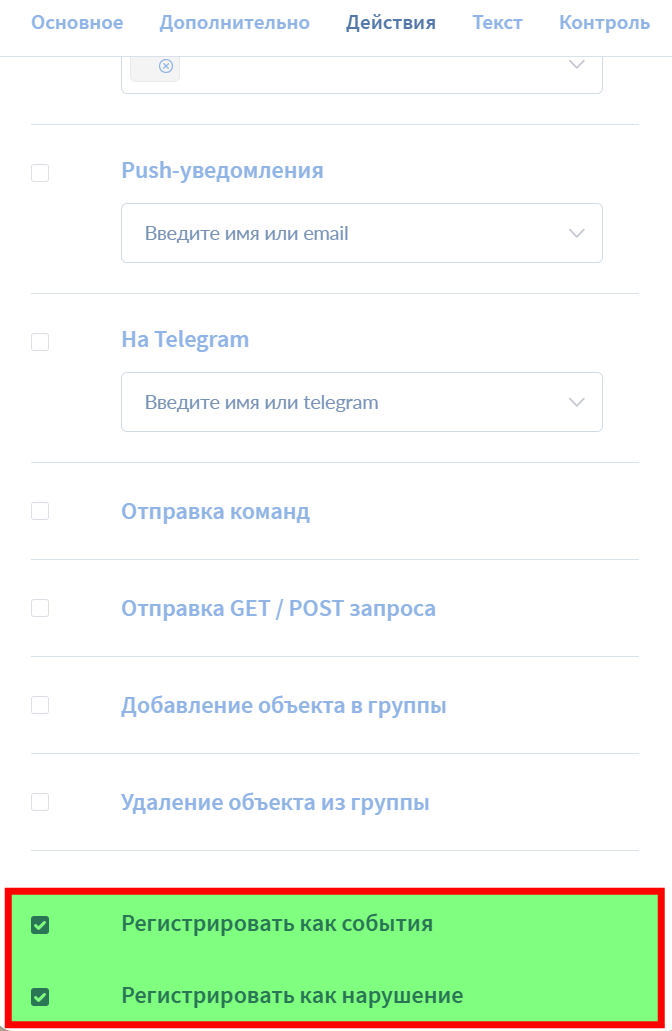
Task: Open the Контроль tab
Action: click(x=604, y=22)
